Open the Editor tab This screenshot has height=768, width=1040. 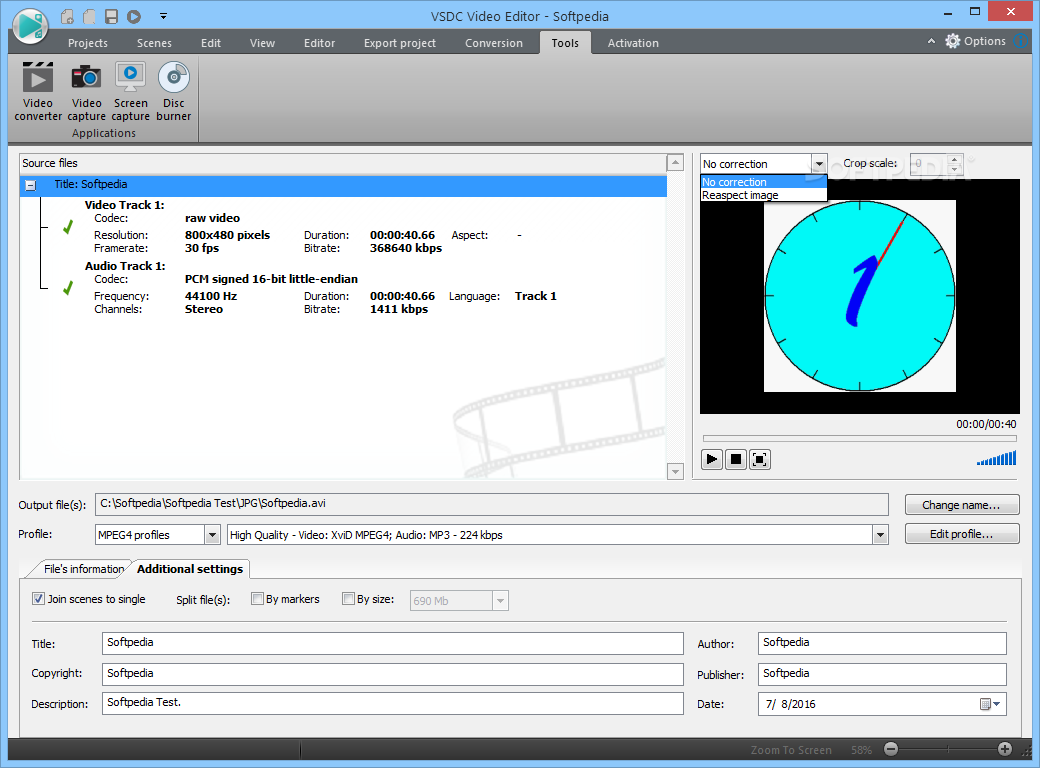319,43
